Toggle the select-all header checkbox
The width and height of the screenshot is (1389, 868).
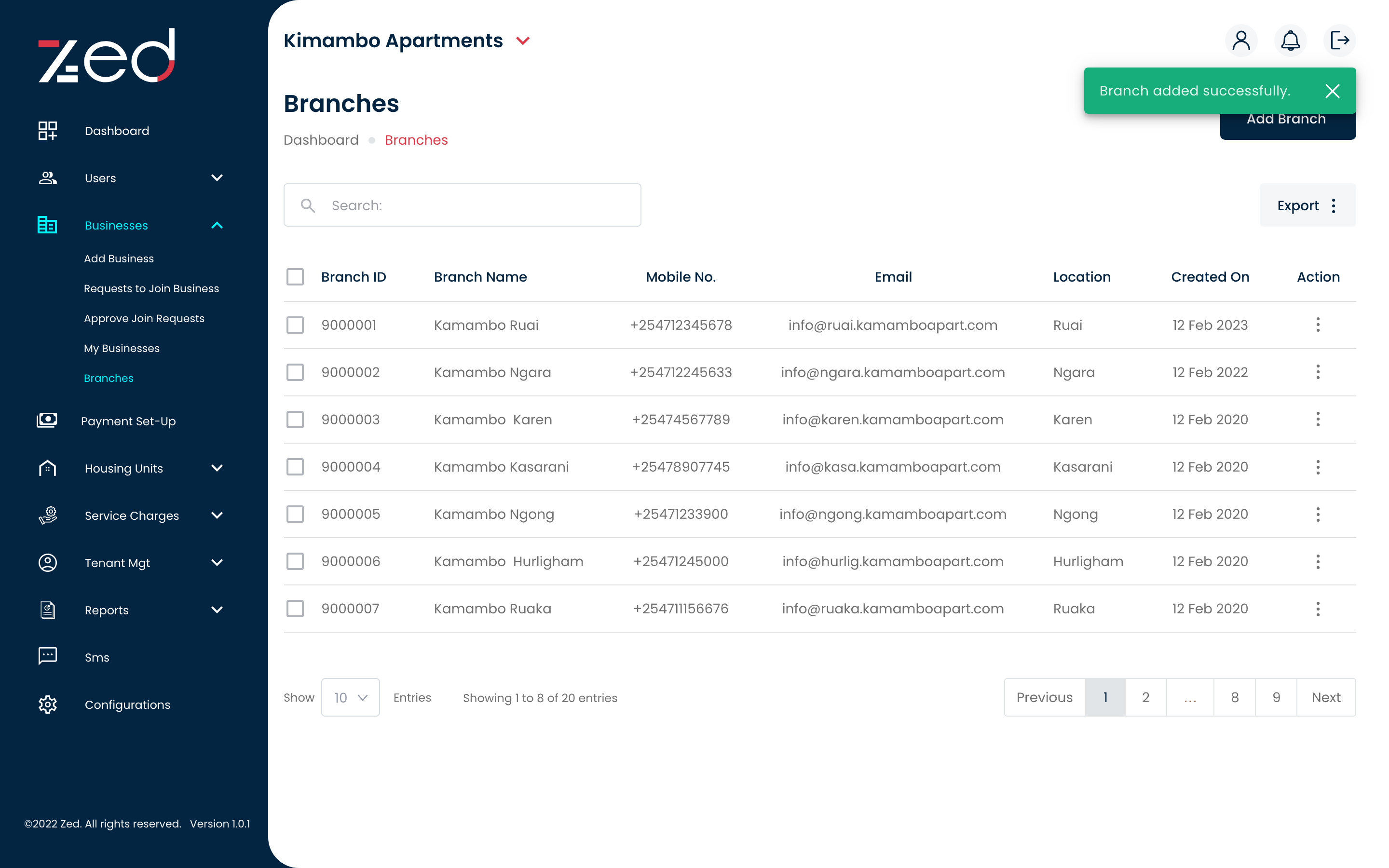coord(295,277)
